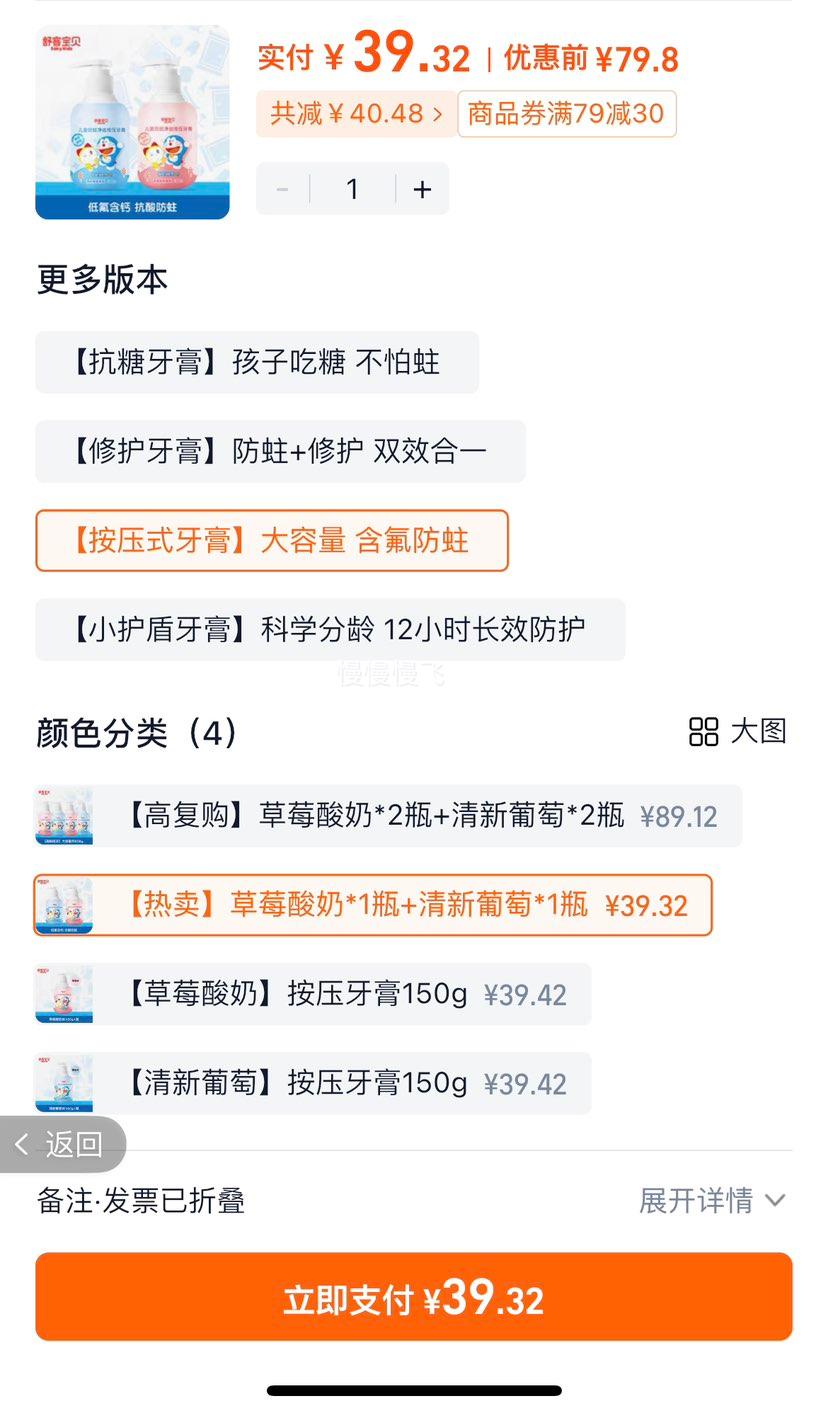Tap 立即支付 ¥39.32 button
The width and height of the screenshot is (828, 1413).
point(414,1297)
